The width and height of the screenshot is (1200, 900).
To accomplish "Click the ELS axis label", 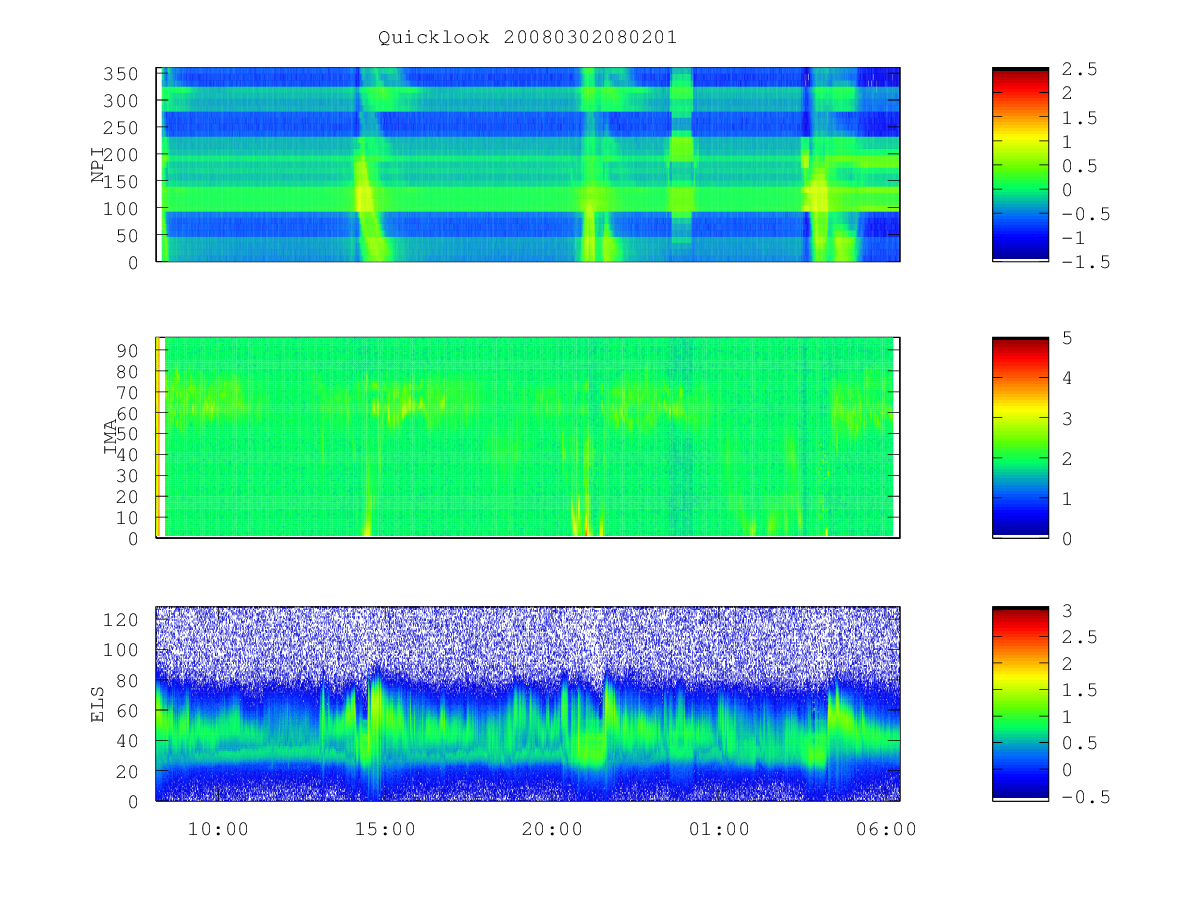I will (98, 704).
